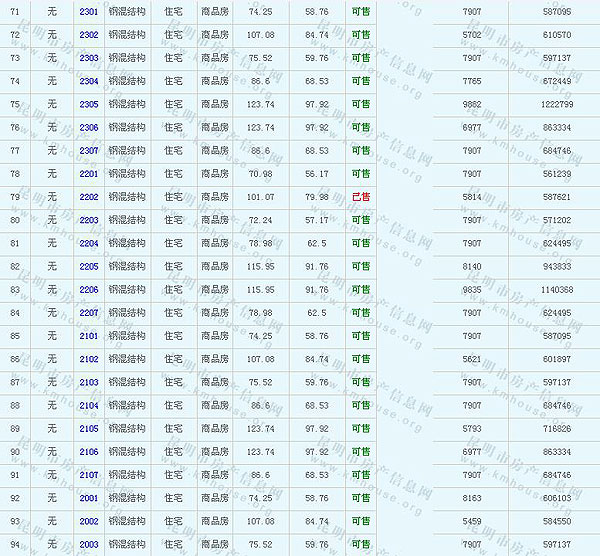Open room 2206 details

click(88, 290)
